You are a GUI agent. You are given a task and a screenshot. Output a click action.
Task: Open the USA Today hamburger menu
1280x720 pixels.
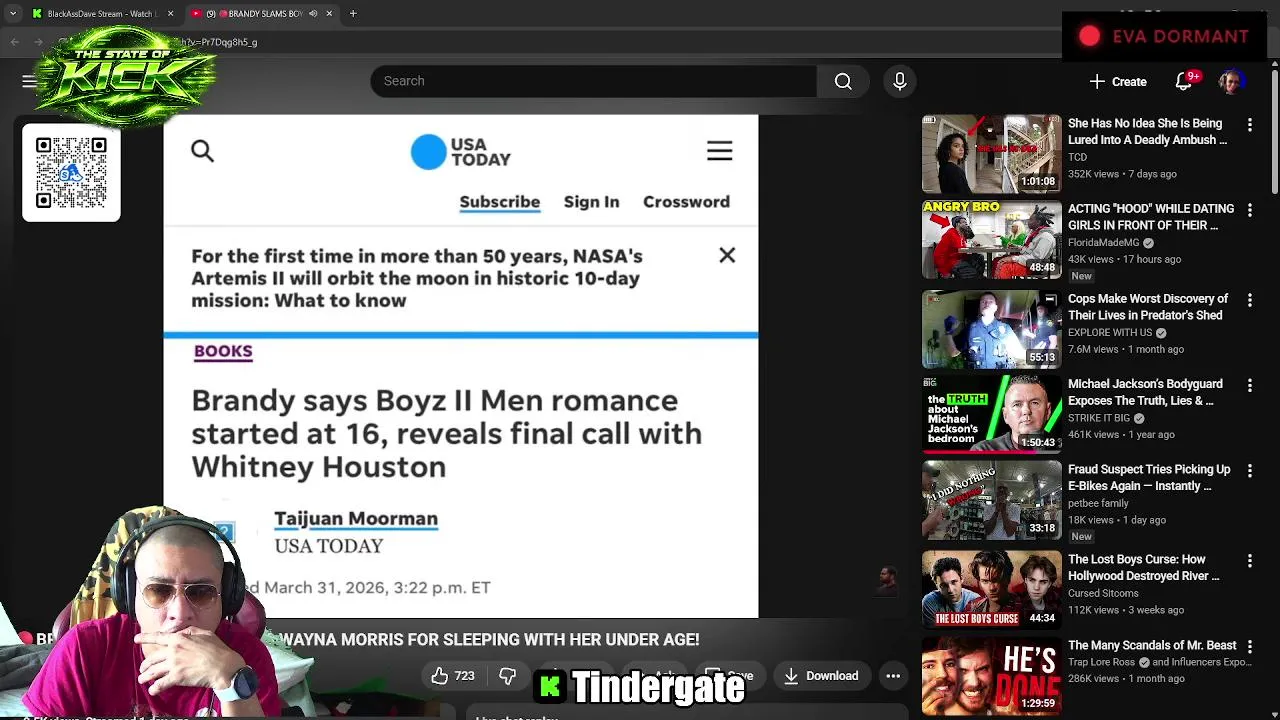click(720, 151)
